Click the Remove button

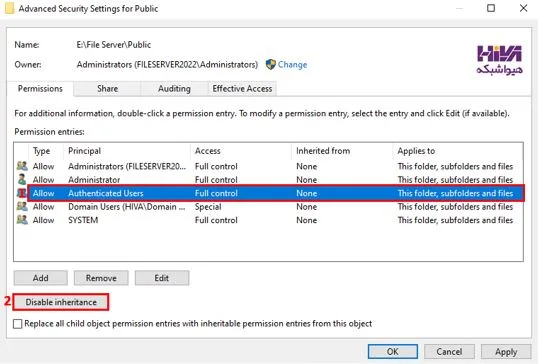click(x=101, y=278)
